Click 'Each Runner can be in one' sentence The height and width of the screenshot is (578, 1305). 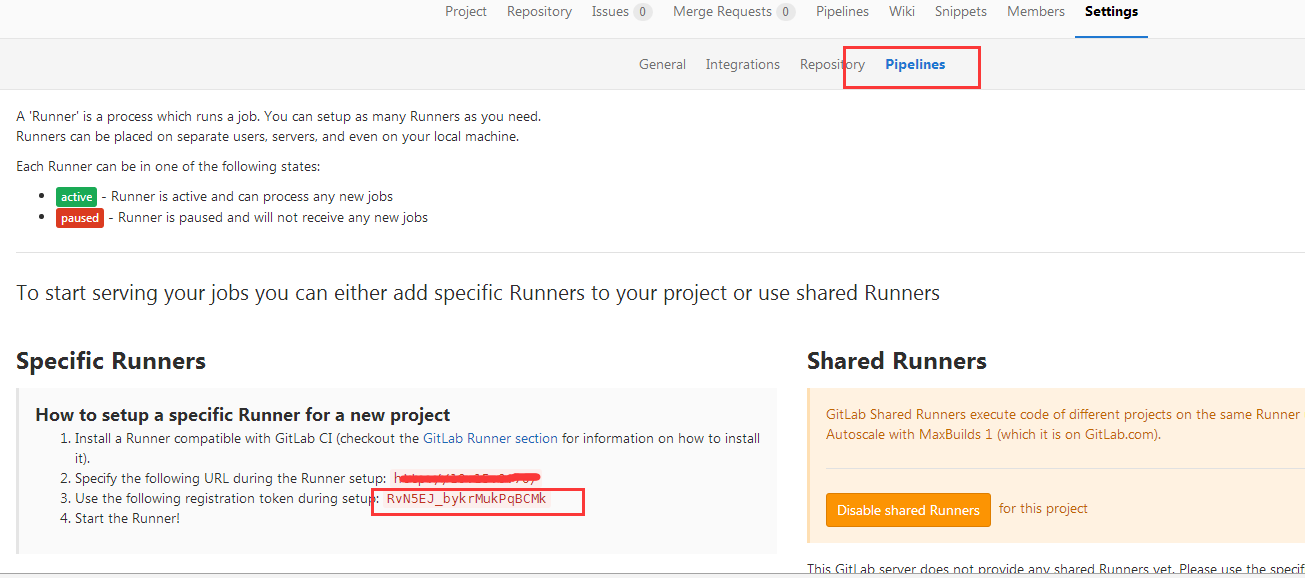pyautogui.click(x=168, y=166)
